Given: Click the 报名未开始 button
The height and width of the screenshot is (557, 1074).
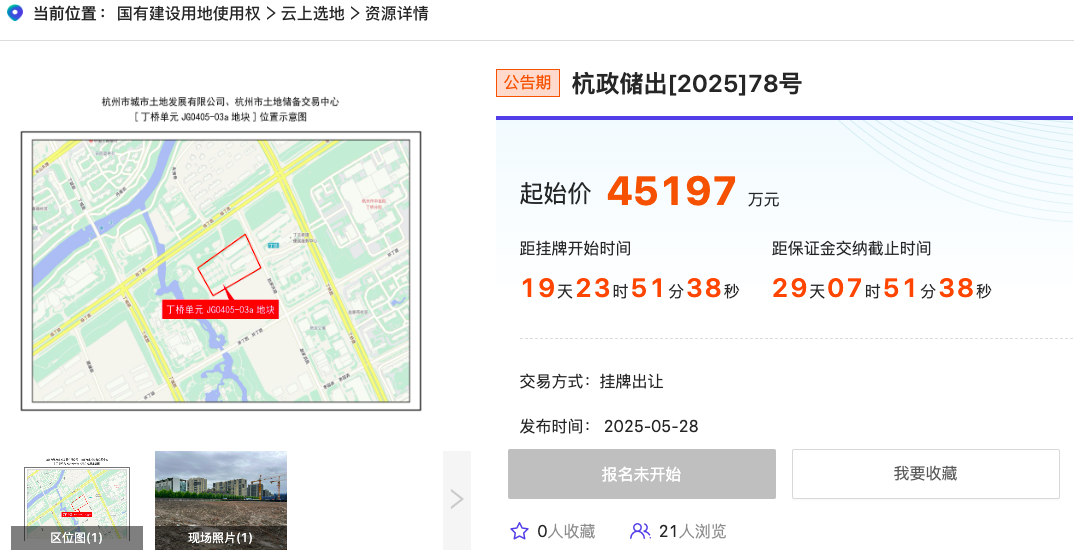Looking at the screenshot, I should pos(642,474).
